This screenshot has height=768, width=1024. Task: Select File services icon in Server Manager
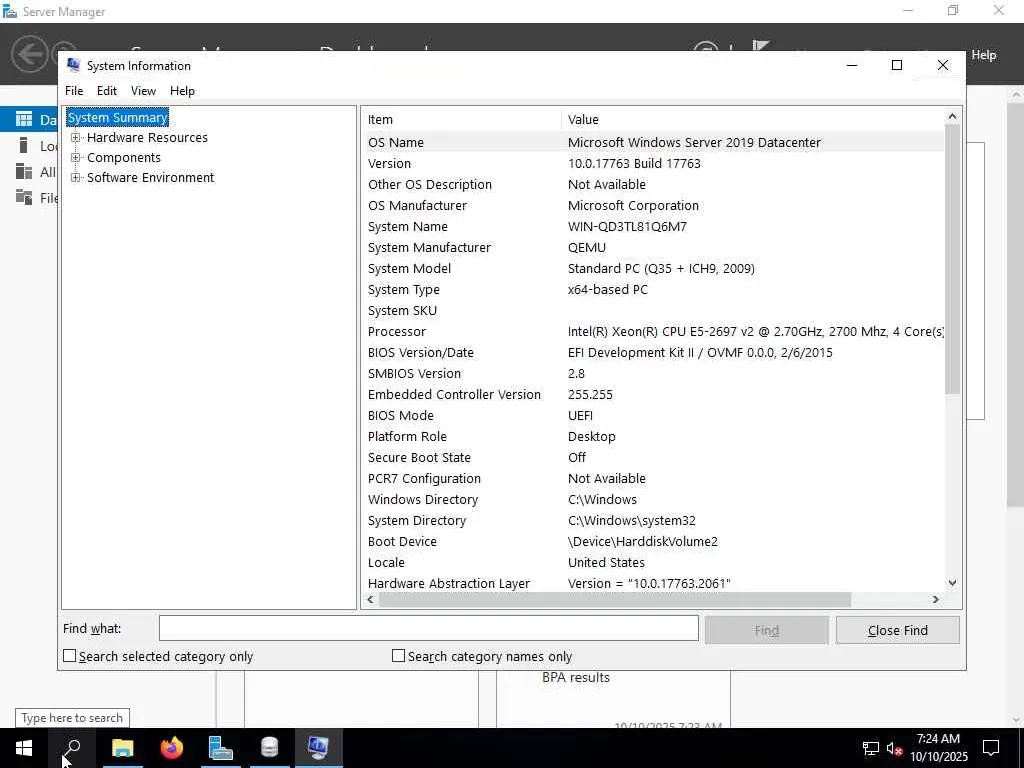click(x=24, y=197)
